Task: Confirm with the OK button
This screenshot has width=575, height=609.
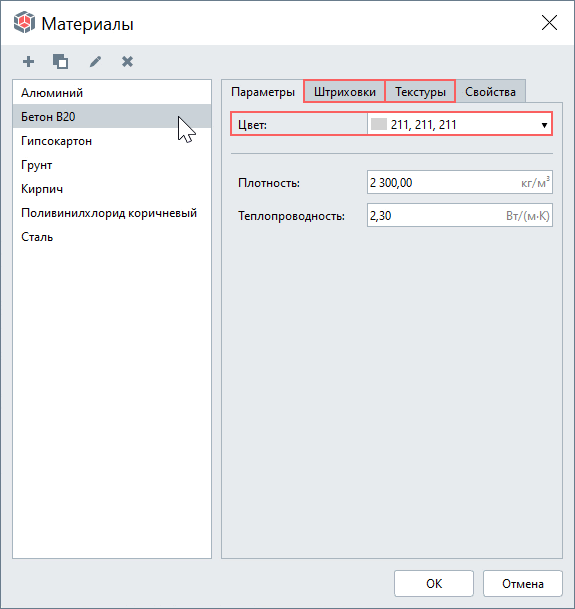Action: tap(434, 583)
